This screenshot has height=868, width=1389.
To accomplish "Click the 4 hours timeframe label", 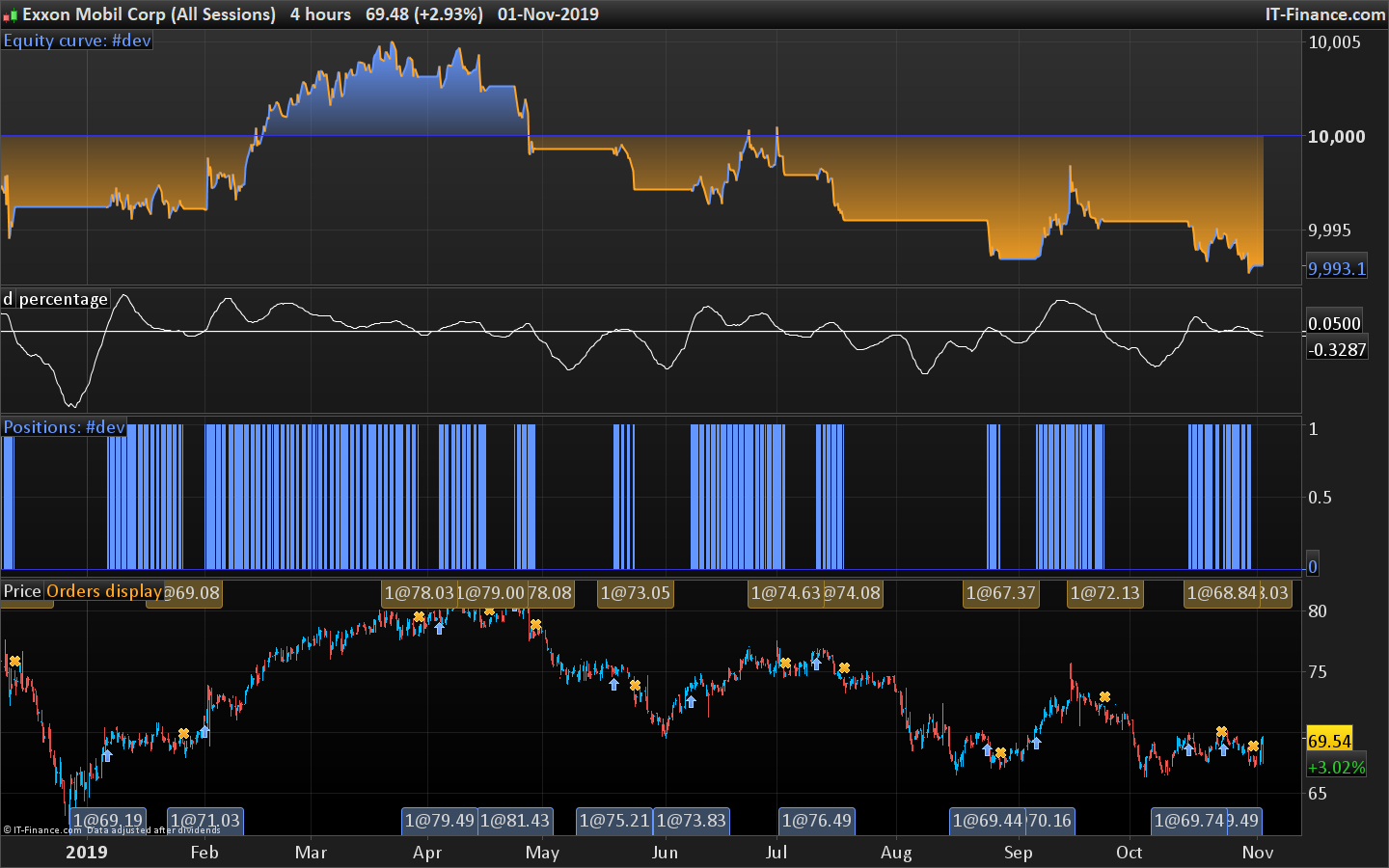I will coord(321,14).
